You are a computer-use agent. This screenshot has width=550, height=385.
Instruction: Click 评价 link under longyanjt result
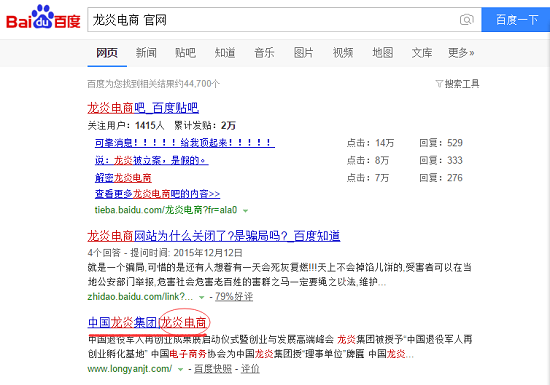pyautogui.click(x=250, y=369)
